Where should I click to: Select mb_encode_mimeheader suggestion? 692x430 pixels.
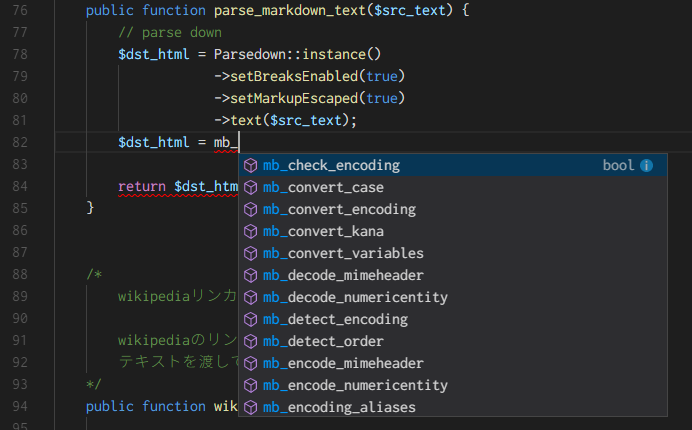tap(453, 363)
